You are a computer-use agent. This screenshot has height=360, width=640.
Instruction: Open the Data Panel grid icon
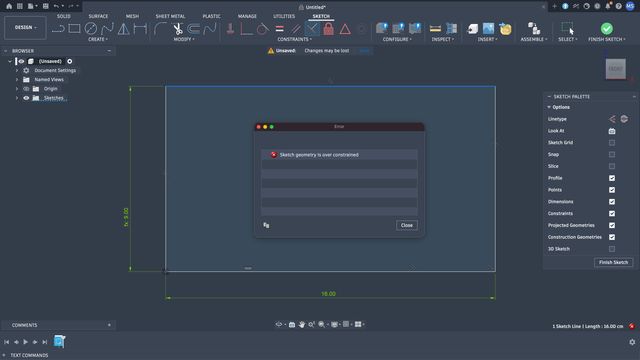(x=20, y=6)
